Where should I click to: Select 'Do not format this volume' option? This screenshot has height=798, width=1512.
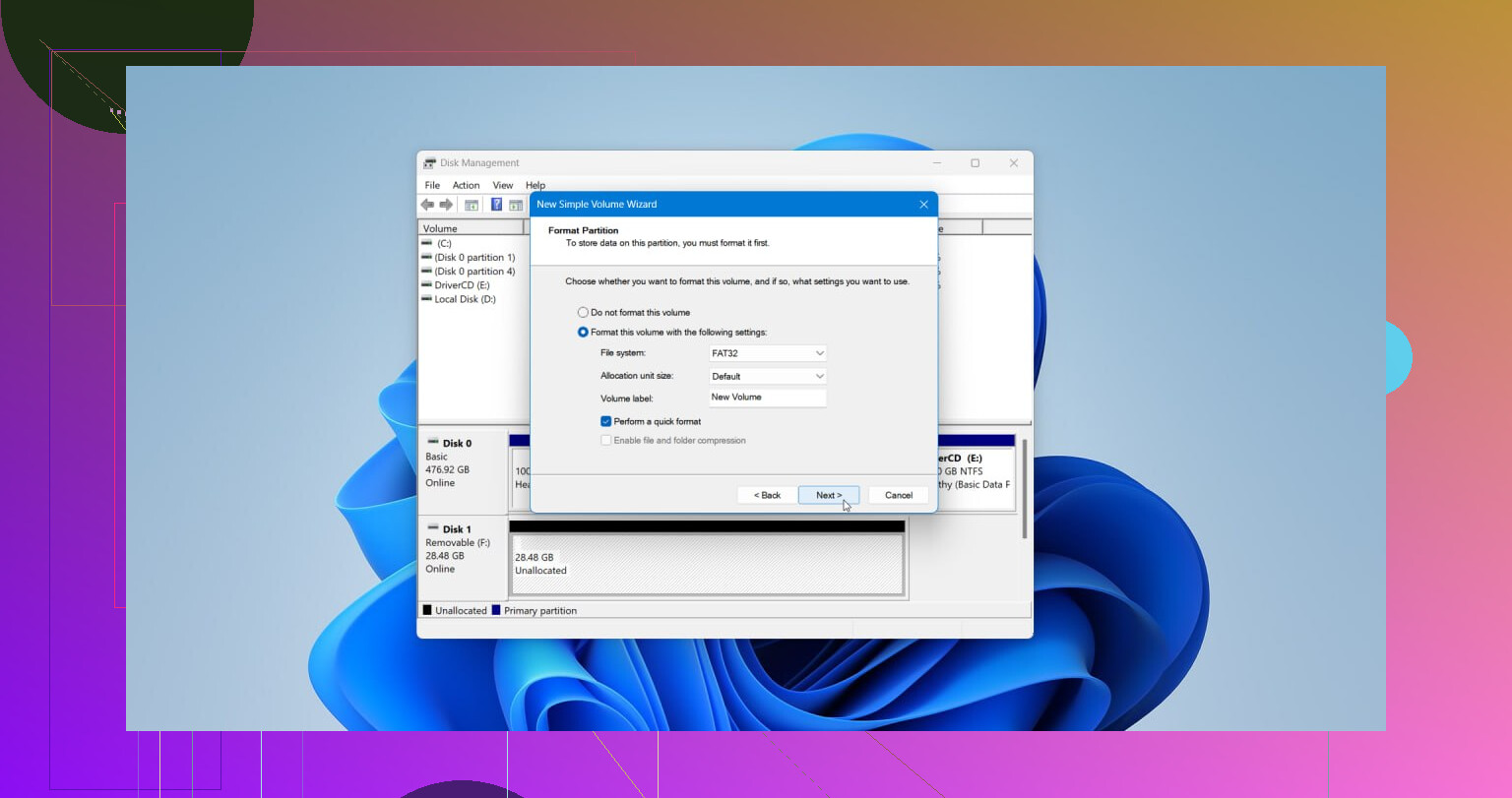click(583, 312)
